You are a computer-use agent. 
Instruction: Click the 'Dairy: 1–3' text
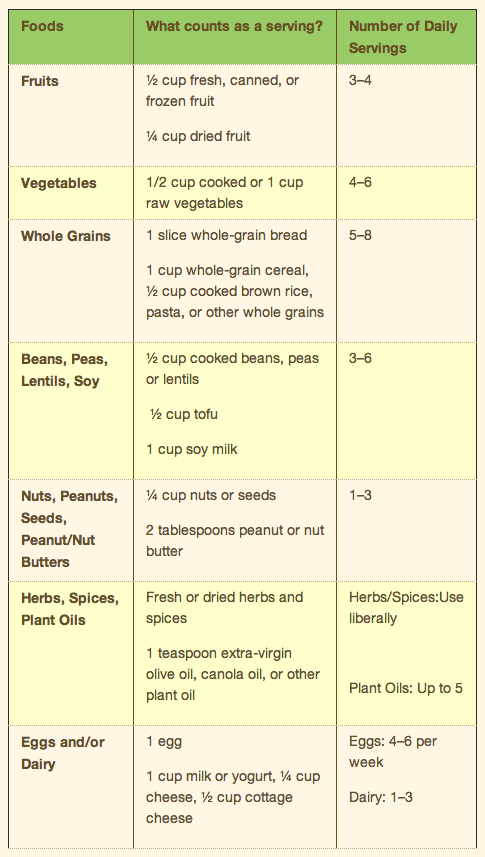pos(381,797)
